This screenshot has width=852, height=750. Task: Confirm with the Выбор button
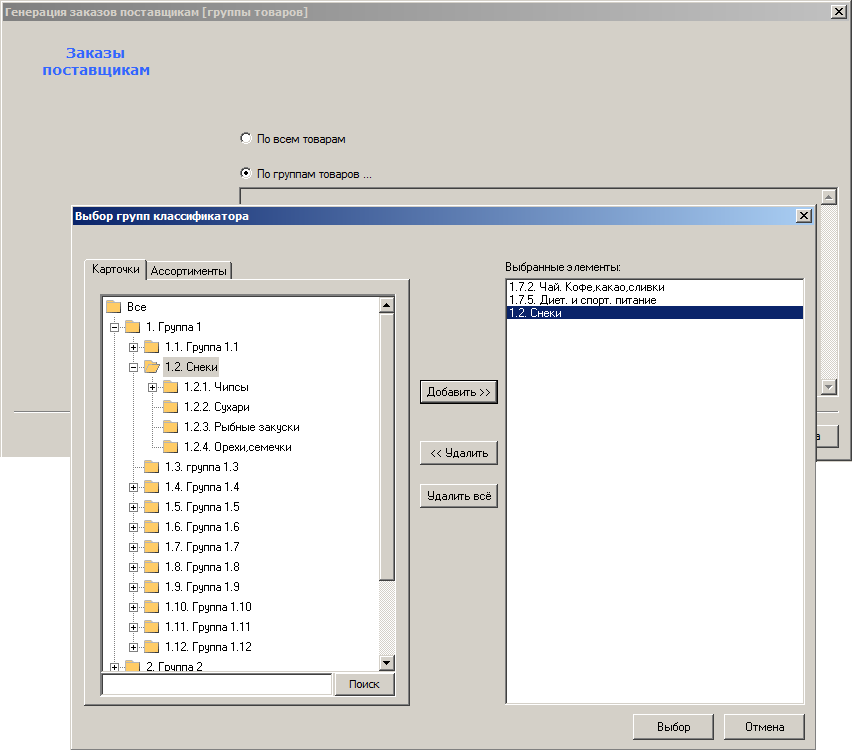pos(673,727)
